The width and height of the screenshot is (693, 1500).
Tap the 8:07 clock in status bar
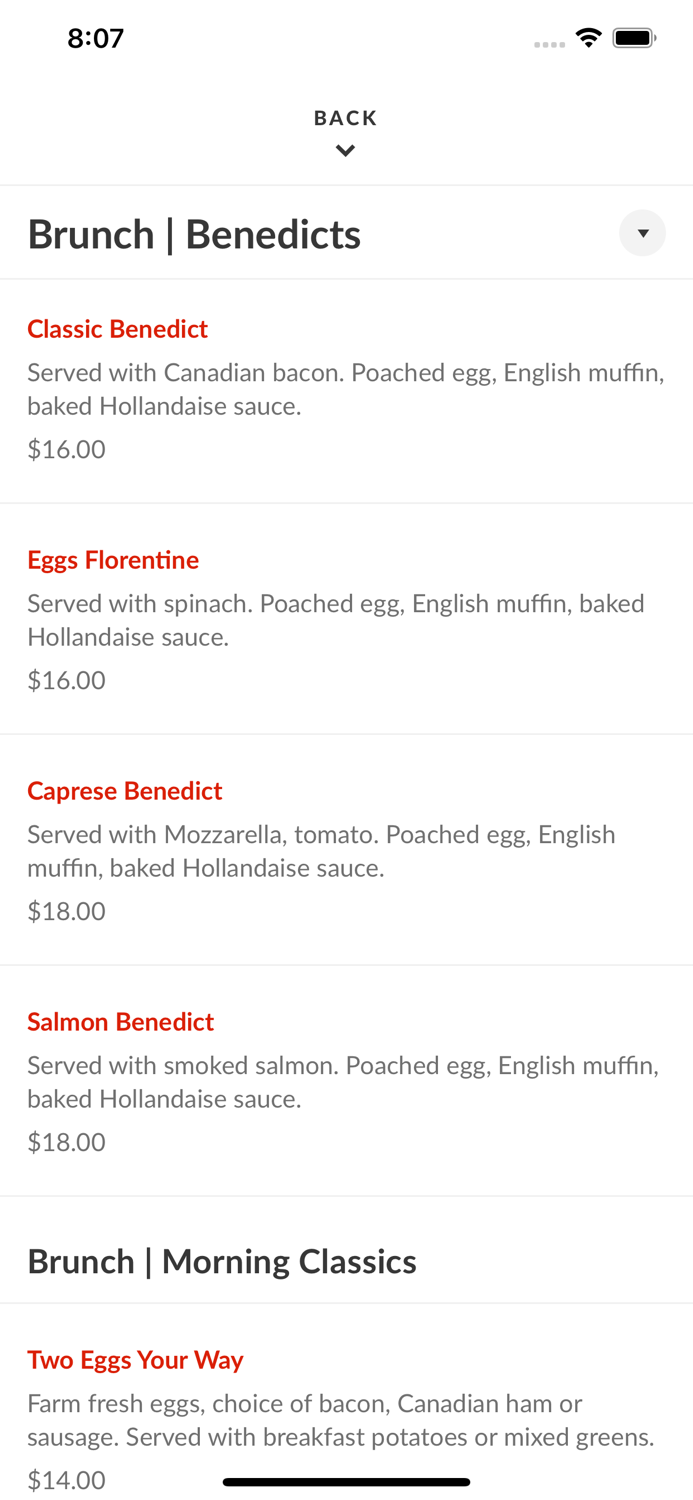point(95,38)
